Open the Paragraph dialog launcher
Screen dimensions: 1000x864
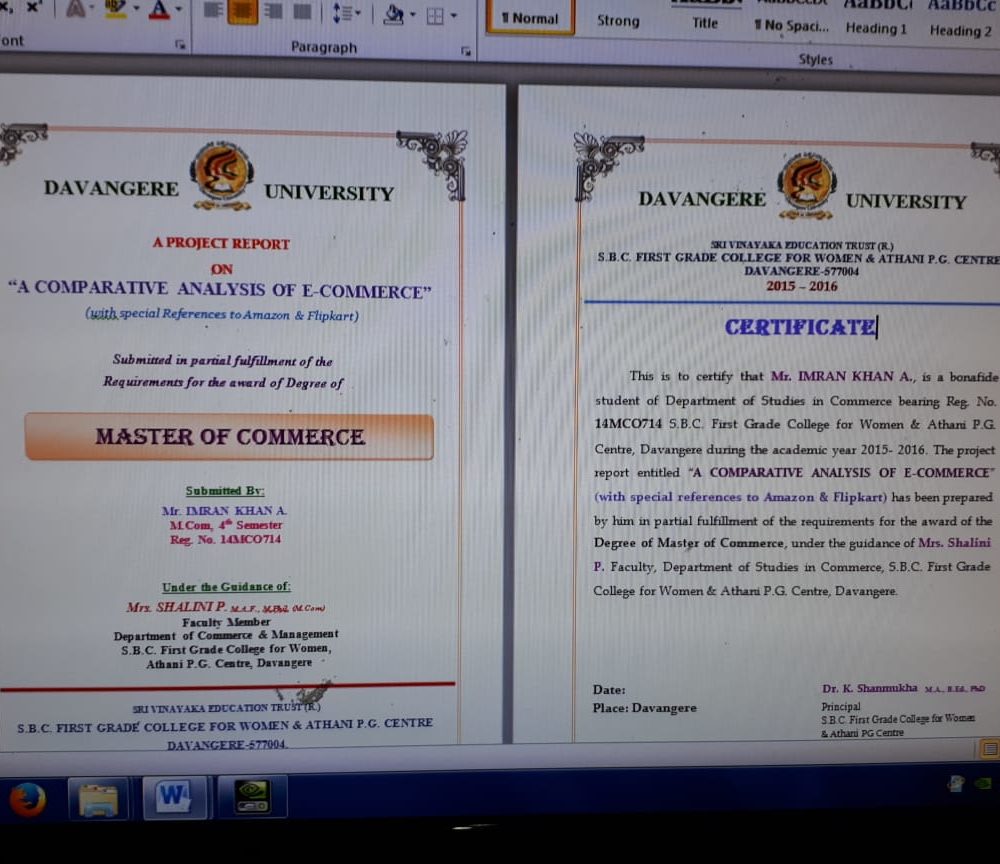pyautogui.click(x=466, y=50)
